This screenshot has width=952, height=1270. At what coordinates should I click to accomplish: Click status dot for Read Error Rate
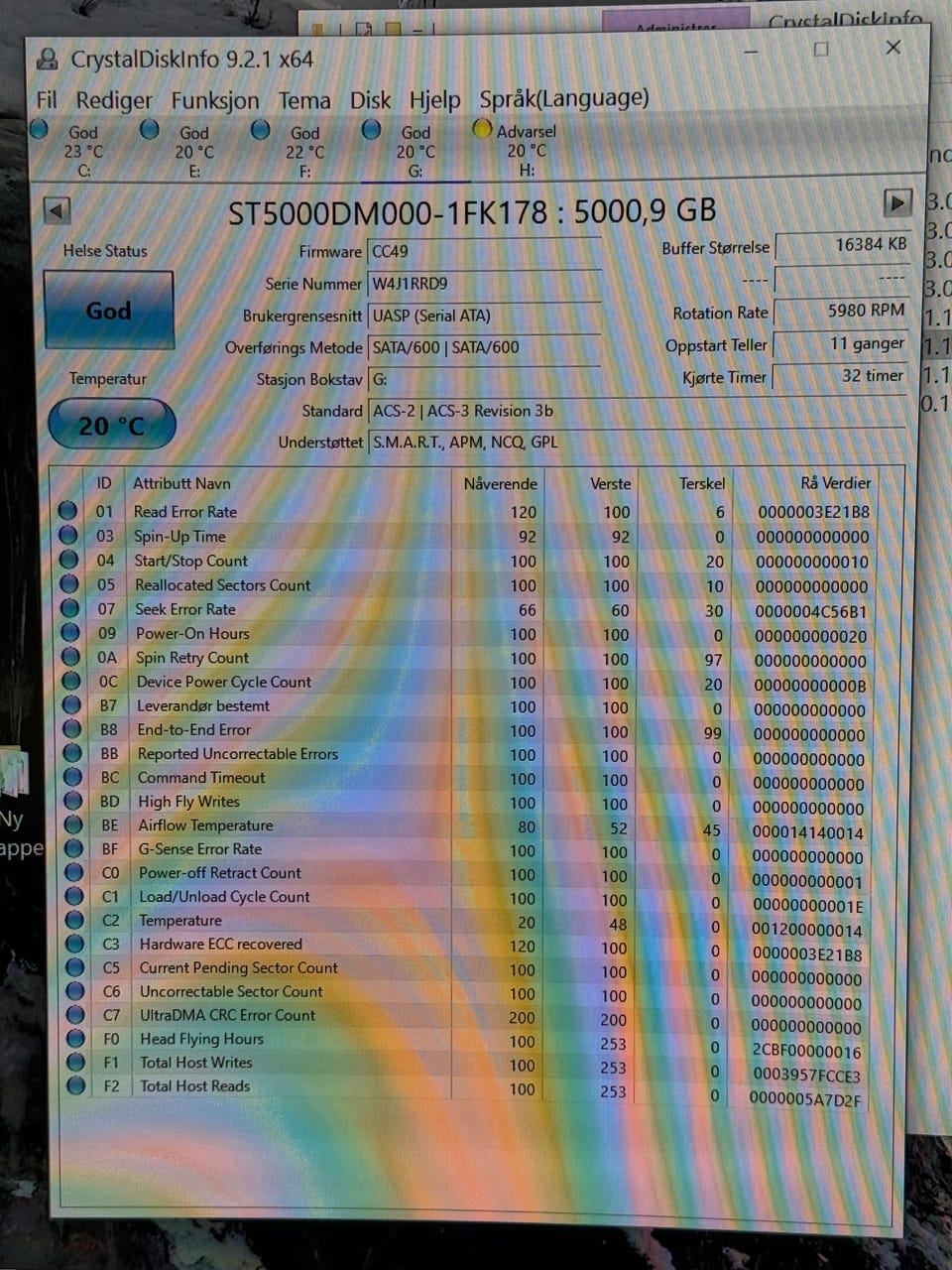tap(67, 511)
